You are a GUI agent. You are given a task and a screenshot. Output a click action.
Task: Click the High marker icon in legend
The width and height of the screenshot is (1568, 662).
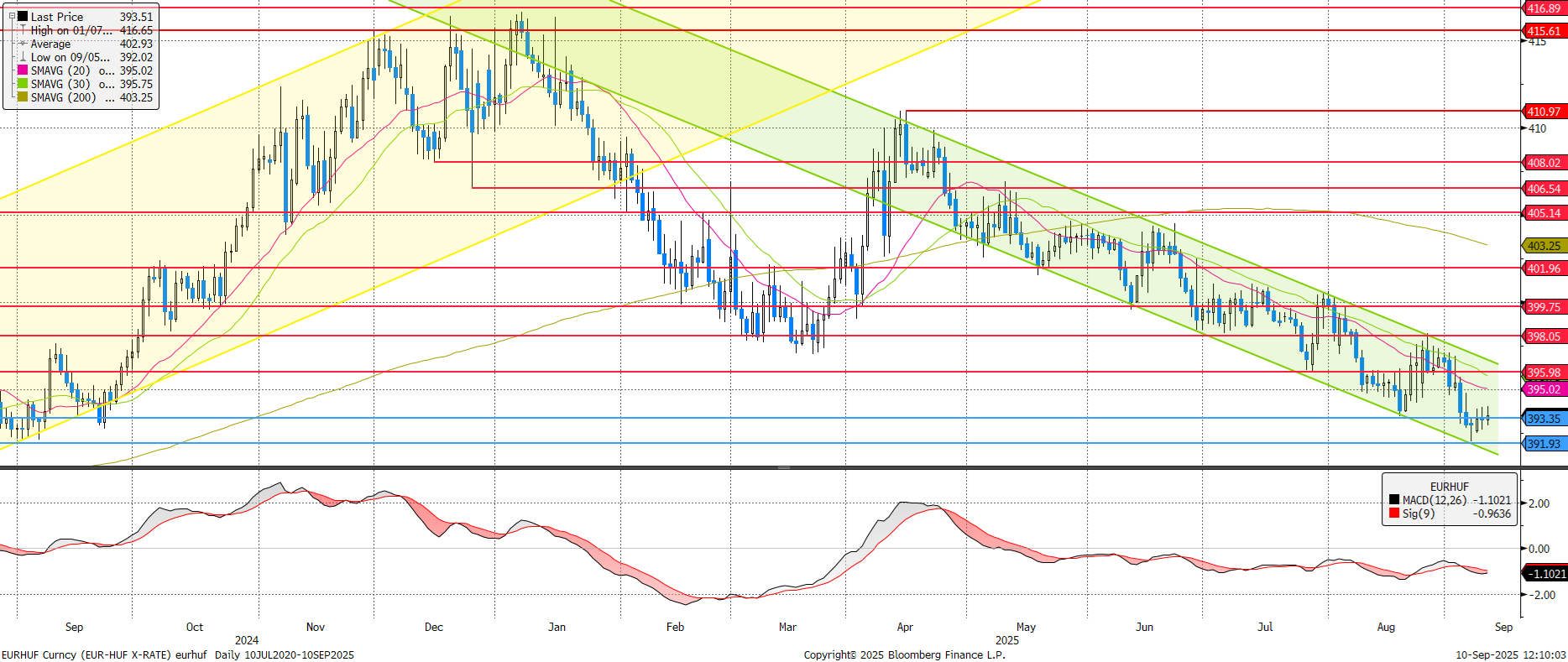tap(23, 30)
